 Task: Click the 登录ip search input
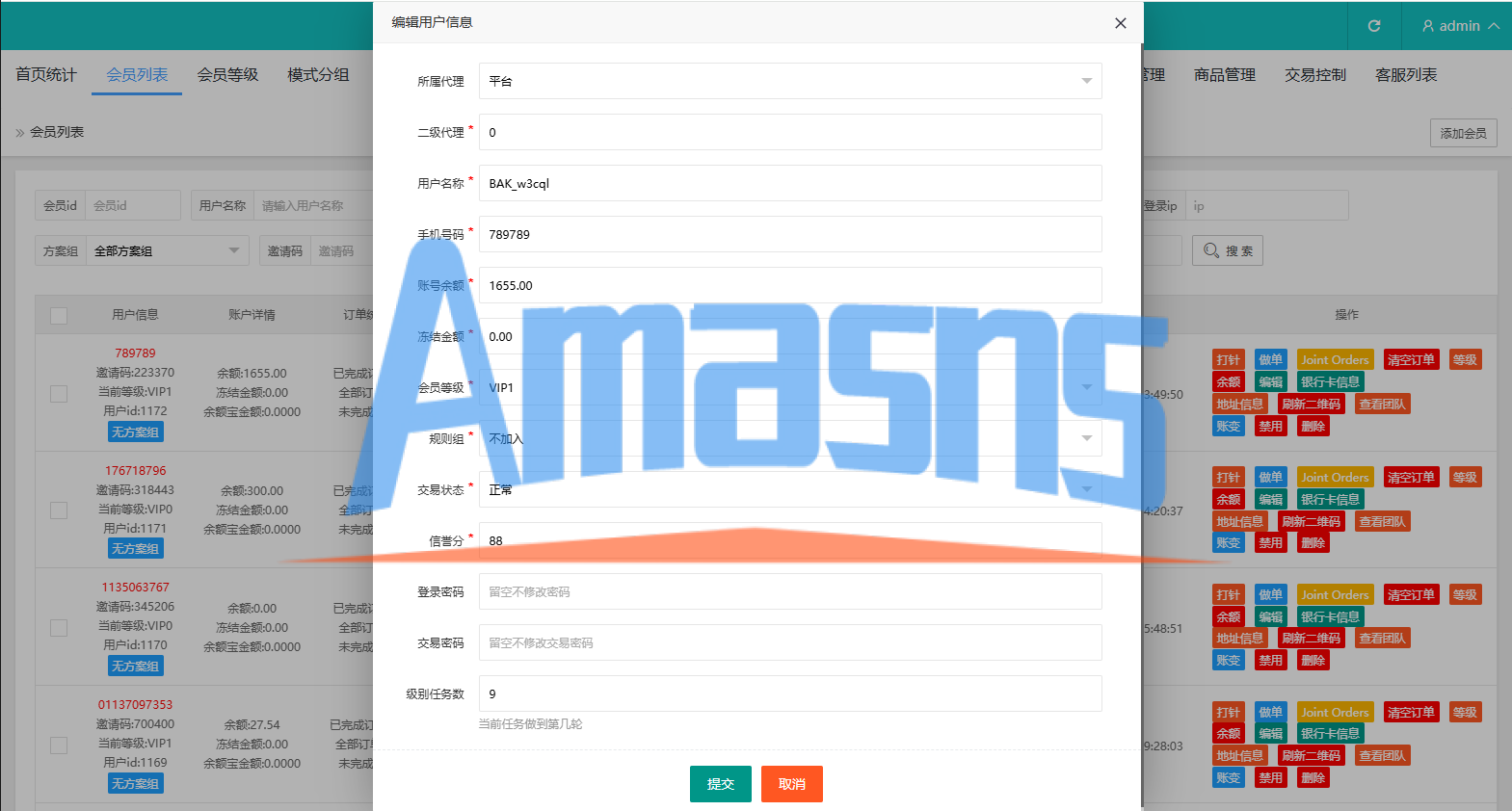click(1266, 205)
